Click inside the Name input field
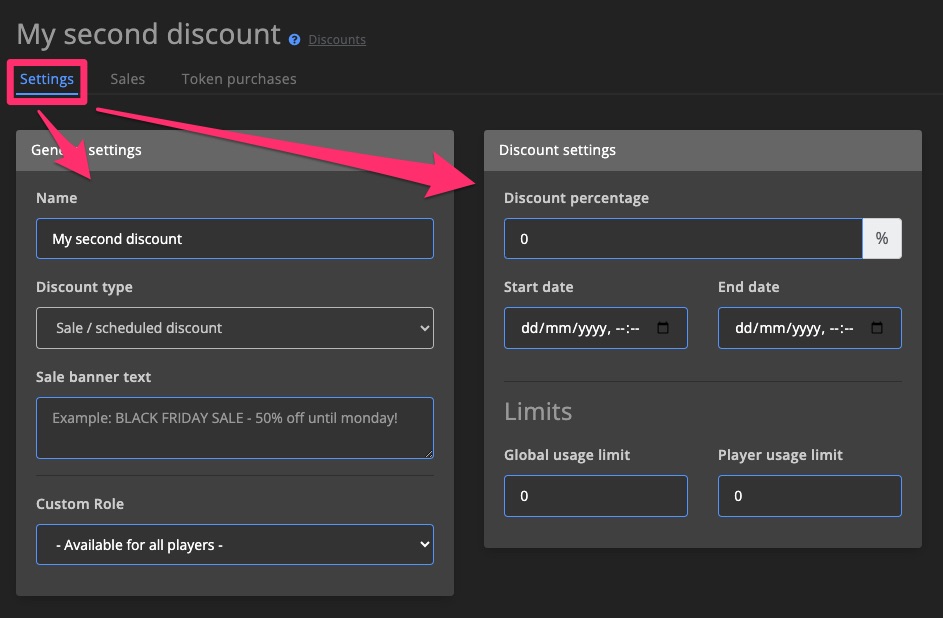 click(x=234, y=238)
